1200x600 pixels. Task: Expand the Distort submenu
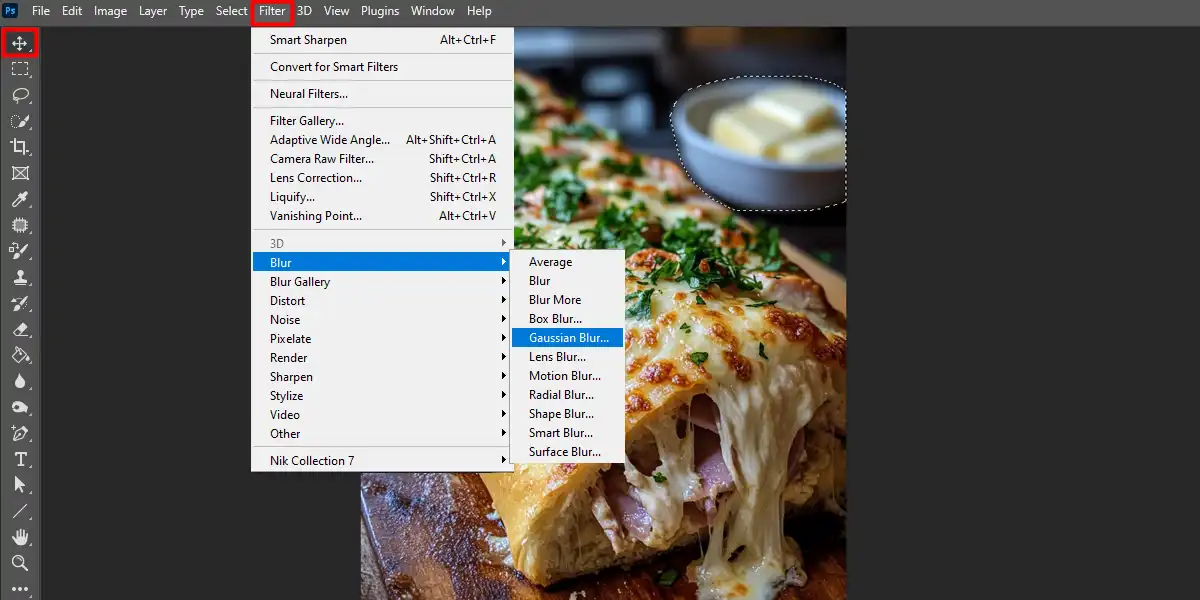[382, 301]
